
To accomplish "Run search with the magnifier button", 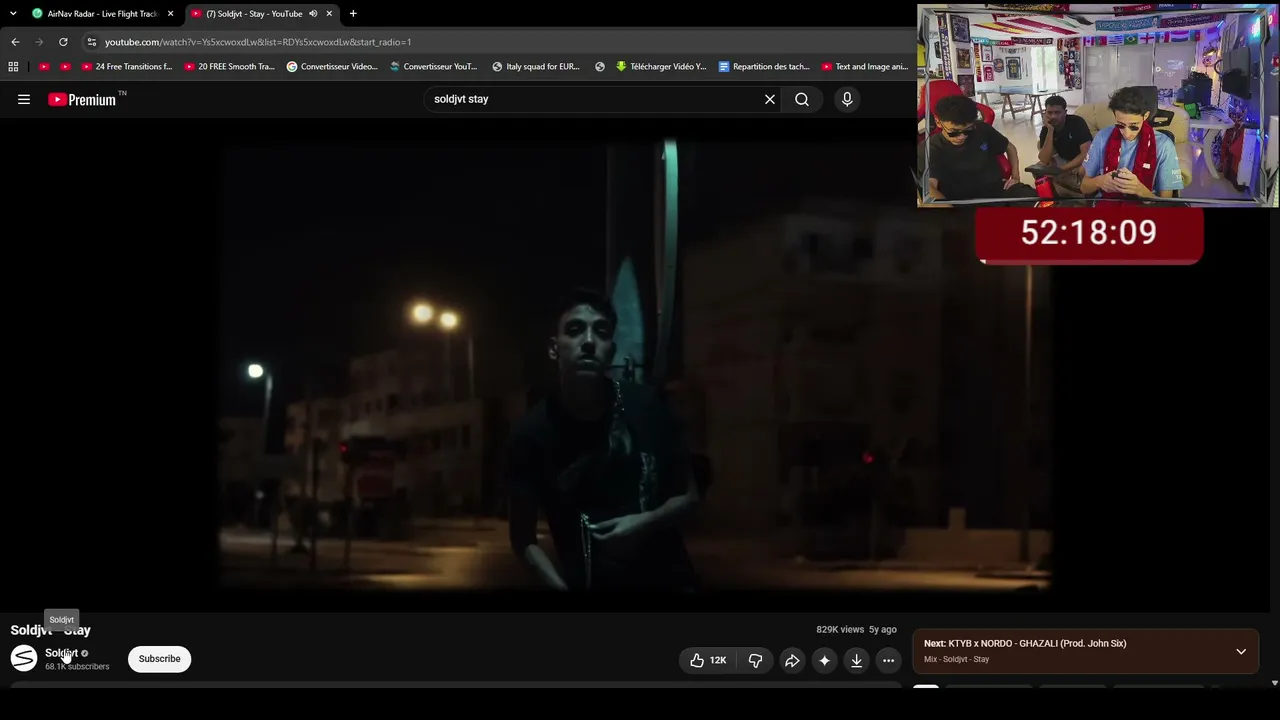I will [x=802, y=99].
